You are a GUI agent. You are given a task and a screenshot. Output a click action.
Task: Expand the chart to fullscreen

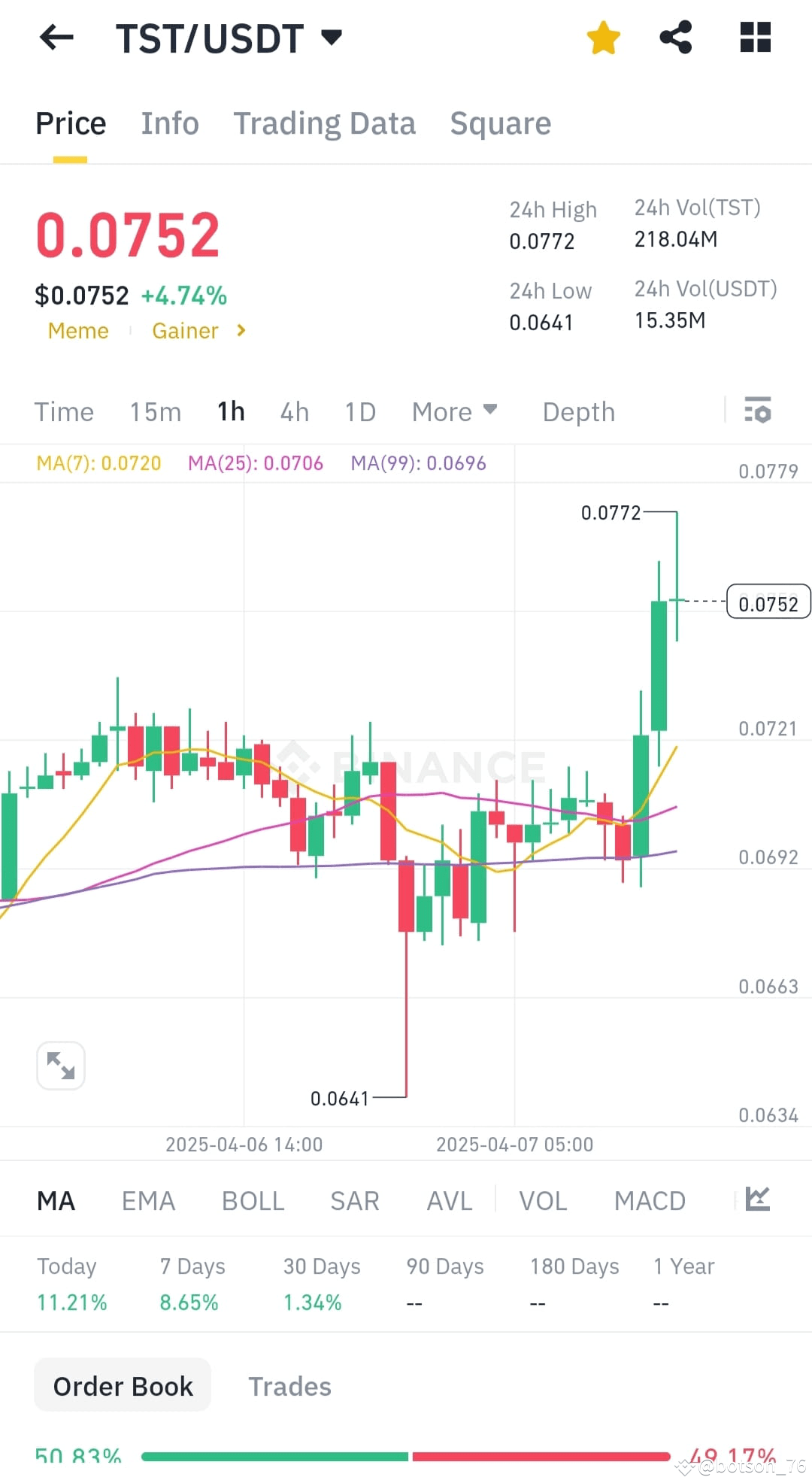pyautogui.click(x=60, y=1065)
